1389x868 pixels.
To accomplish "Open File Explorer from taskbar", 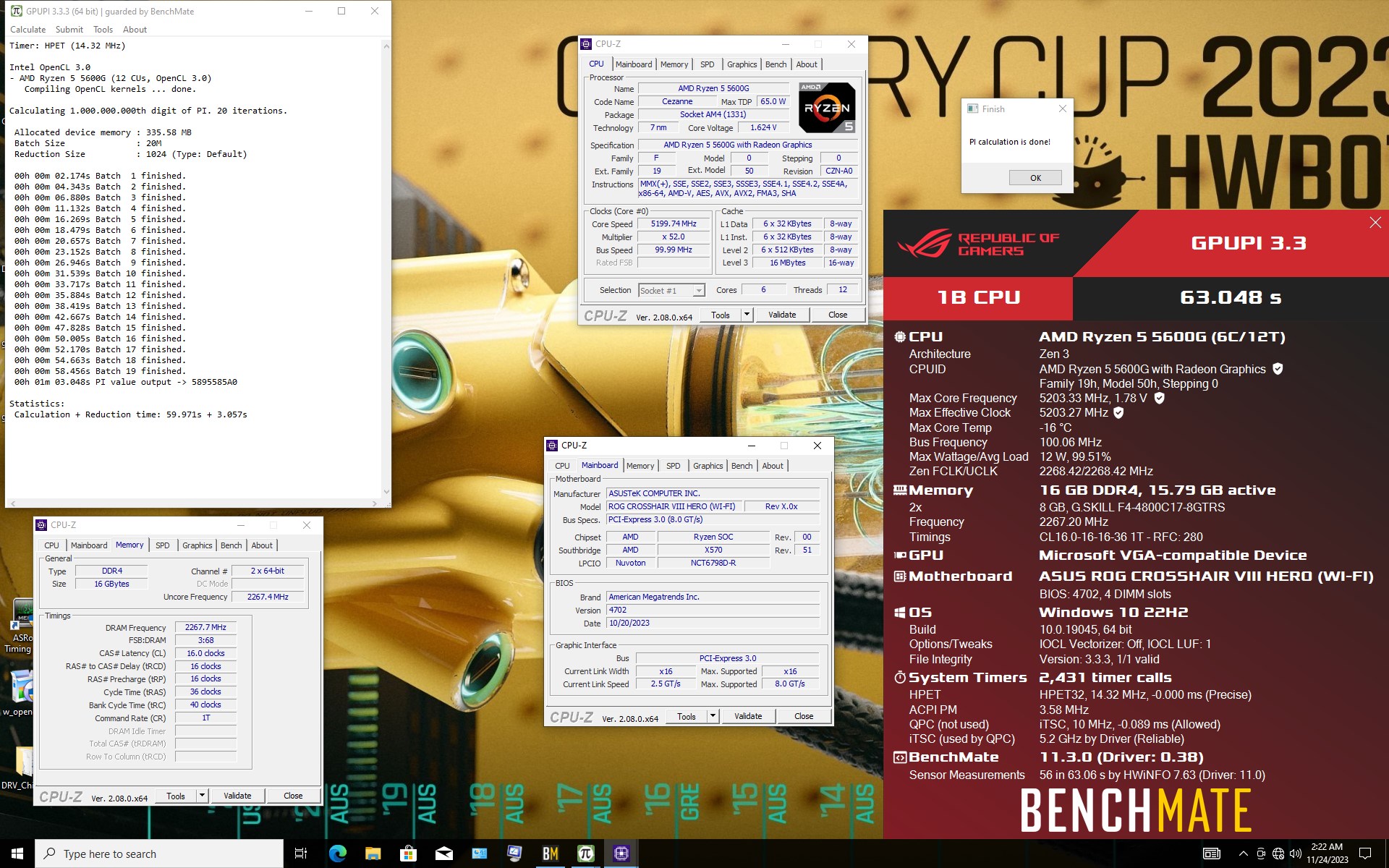I will click(373, 854).
